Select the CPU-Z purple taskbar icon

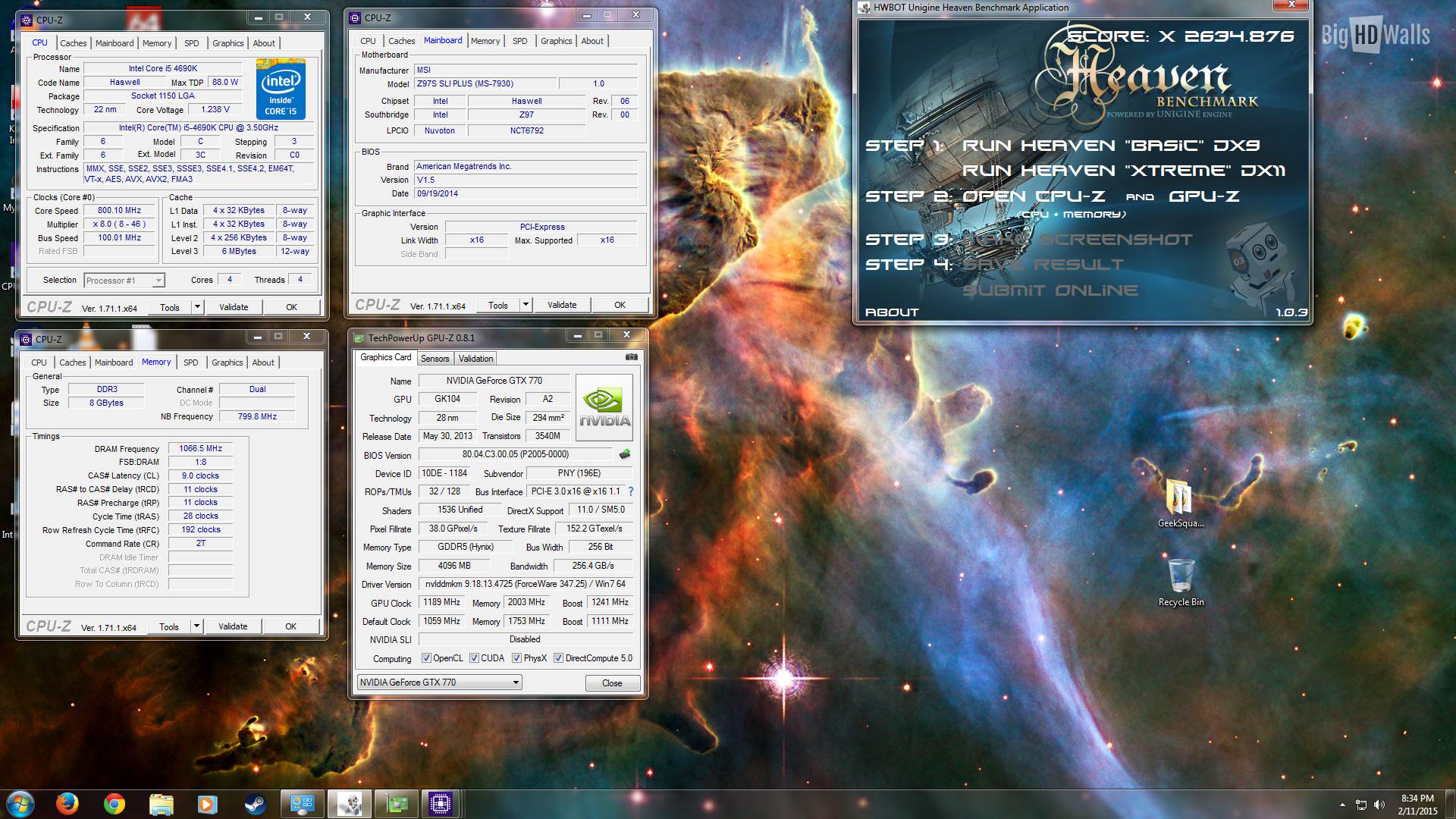click(441, 803)
